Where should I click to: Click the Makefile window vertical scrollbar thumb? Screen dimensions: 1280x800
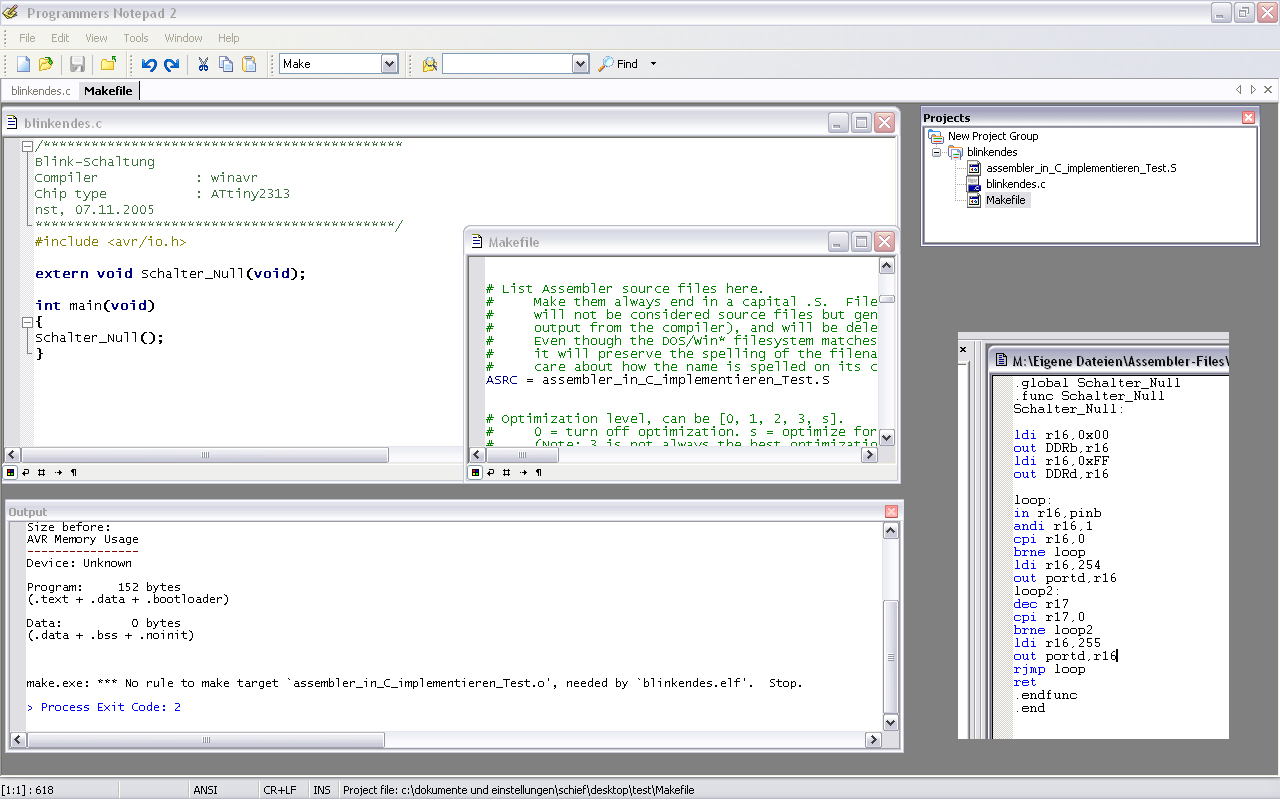886,298
